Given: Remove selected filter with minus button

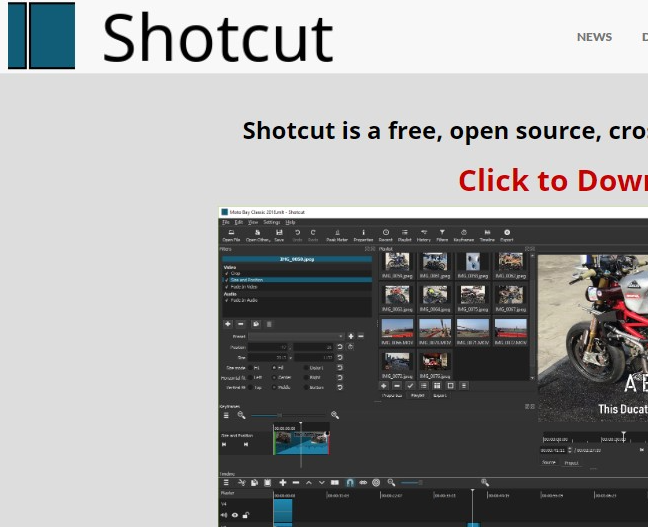Looking at the screenshot, I should (x=241, y=324).
